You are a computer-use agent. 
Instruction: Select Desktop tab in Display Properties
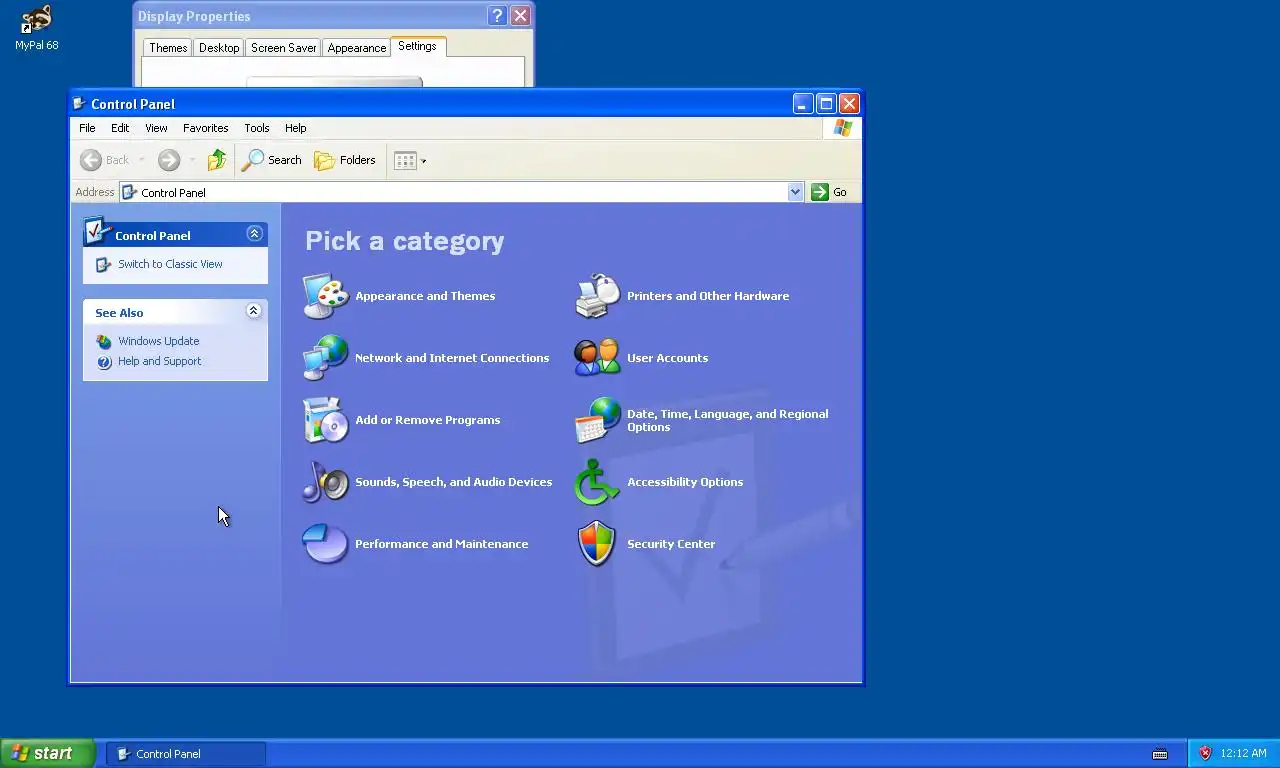219,48
